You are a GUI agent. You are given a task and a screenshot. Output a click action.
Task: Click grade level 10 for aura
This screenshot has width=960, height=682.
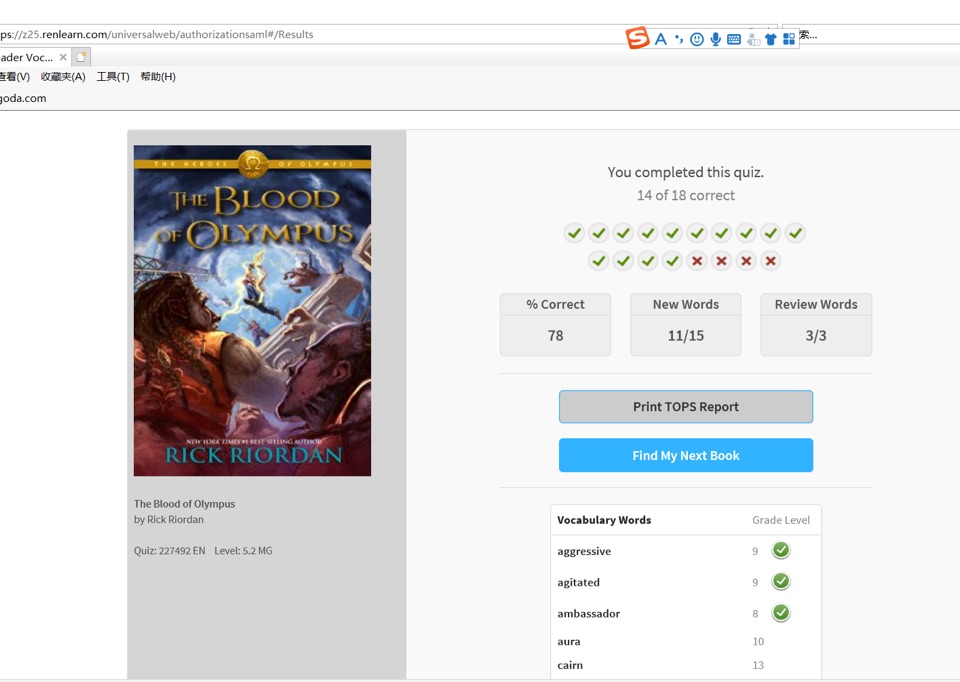(x=758, y=642)
